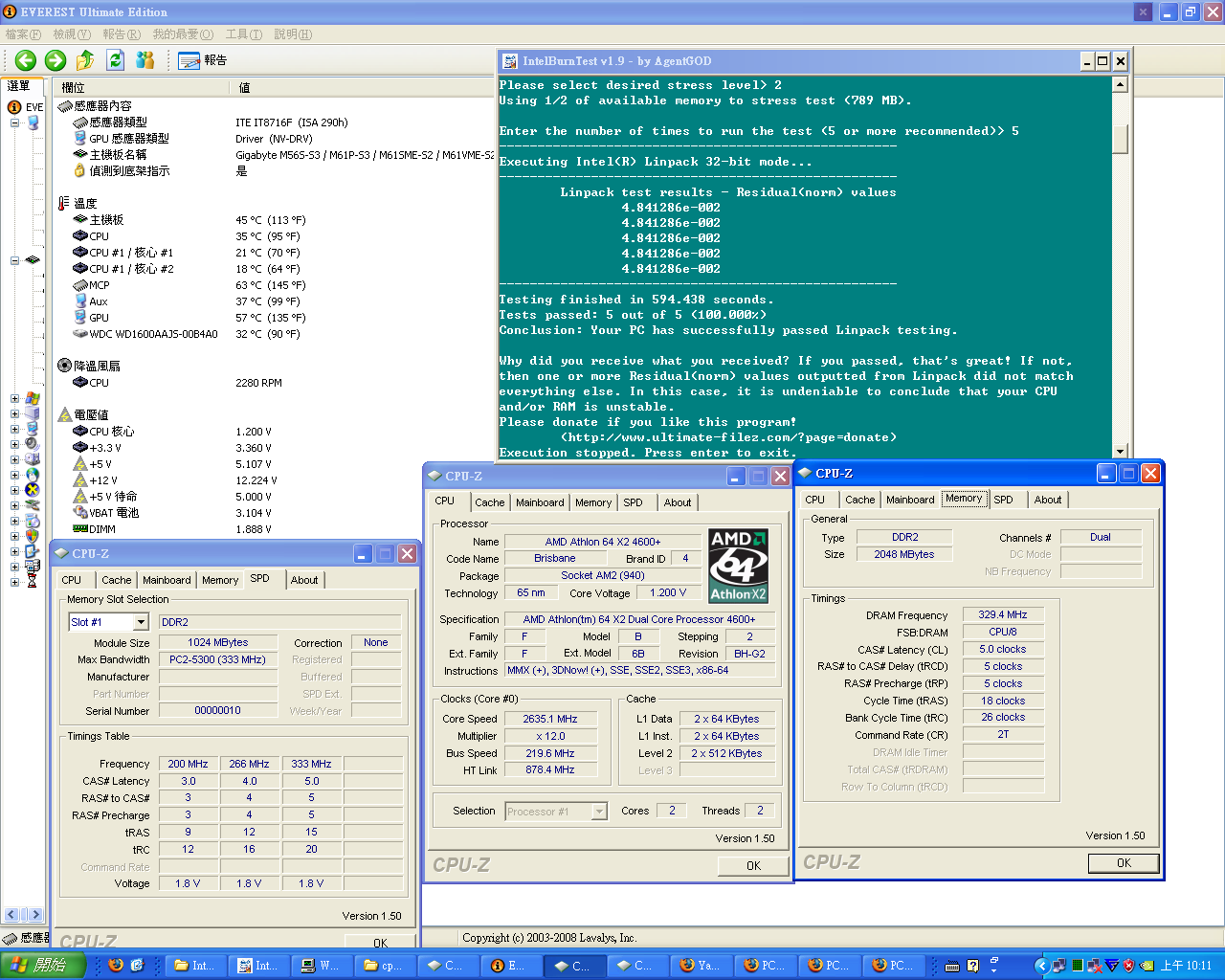Switch to Cache tab in CPU-Z SPD window
The width and height of the screenshot is (1225, 980).
point(117,580)
